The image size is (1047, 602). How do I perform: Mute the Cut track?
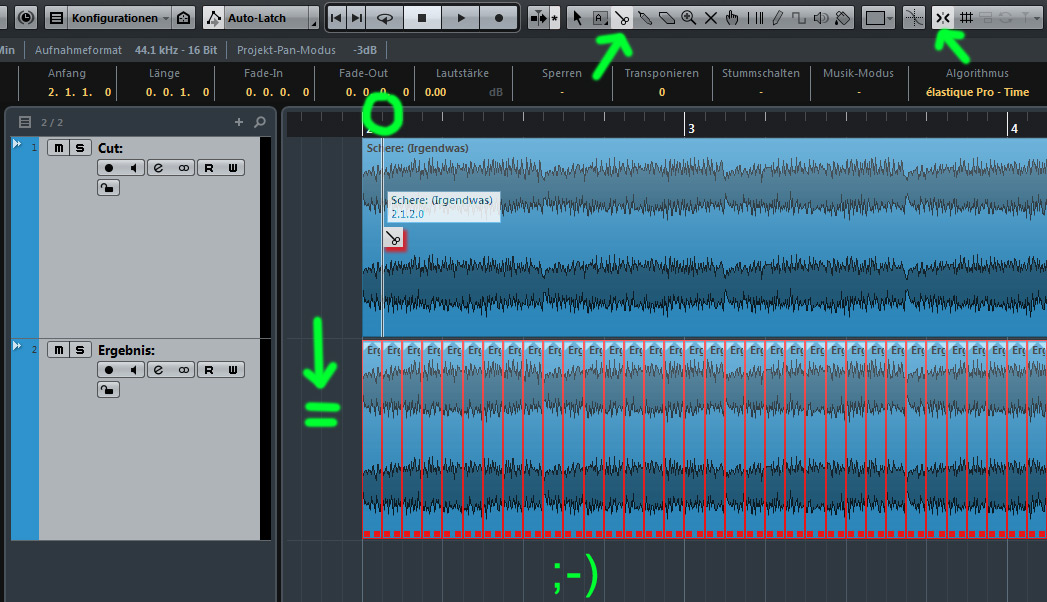tap(59, 147)
